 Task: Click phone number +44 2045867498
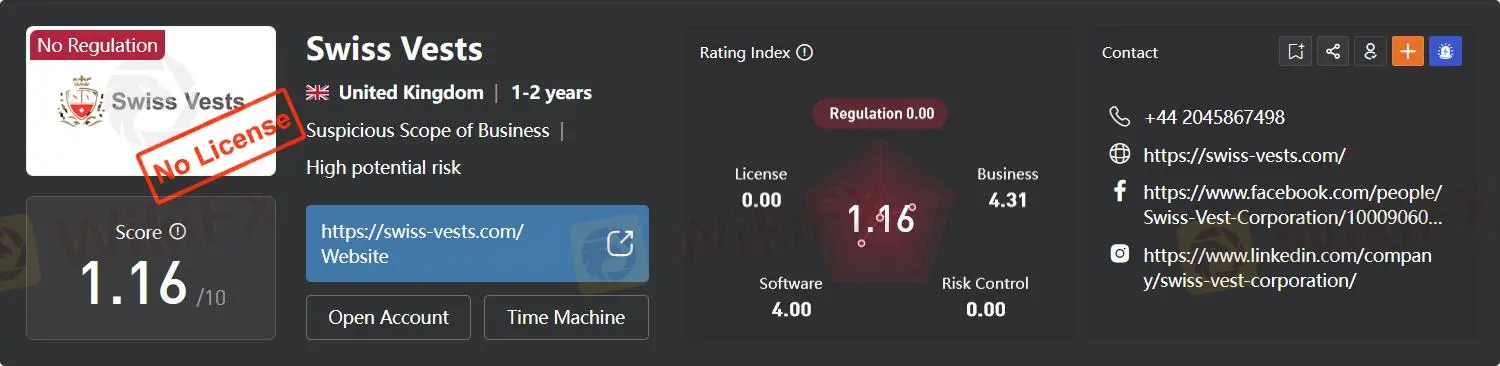[1214, 117]
